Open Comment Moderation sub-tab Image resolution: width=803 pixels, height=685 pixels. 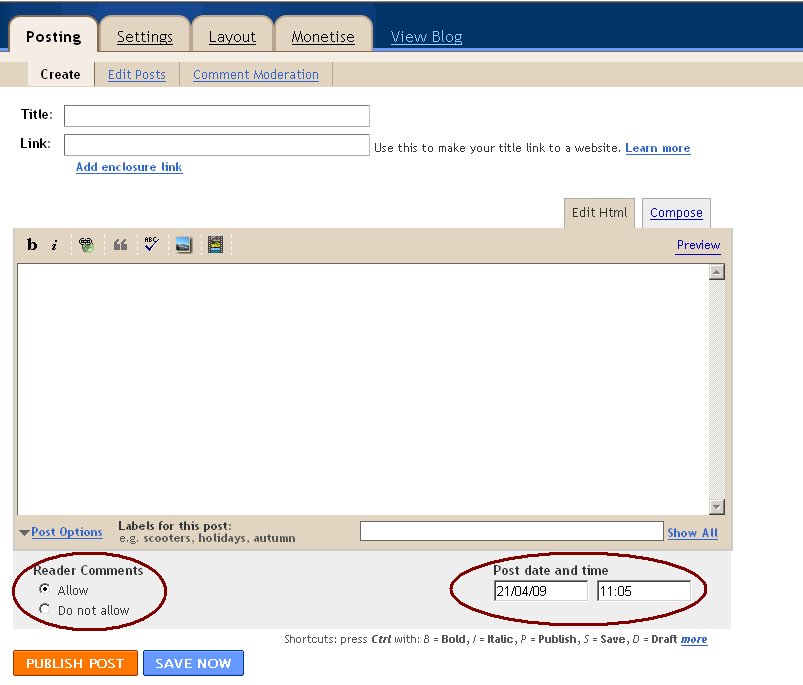[256, 74]
